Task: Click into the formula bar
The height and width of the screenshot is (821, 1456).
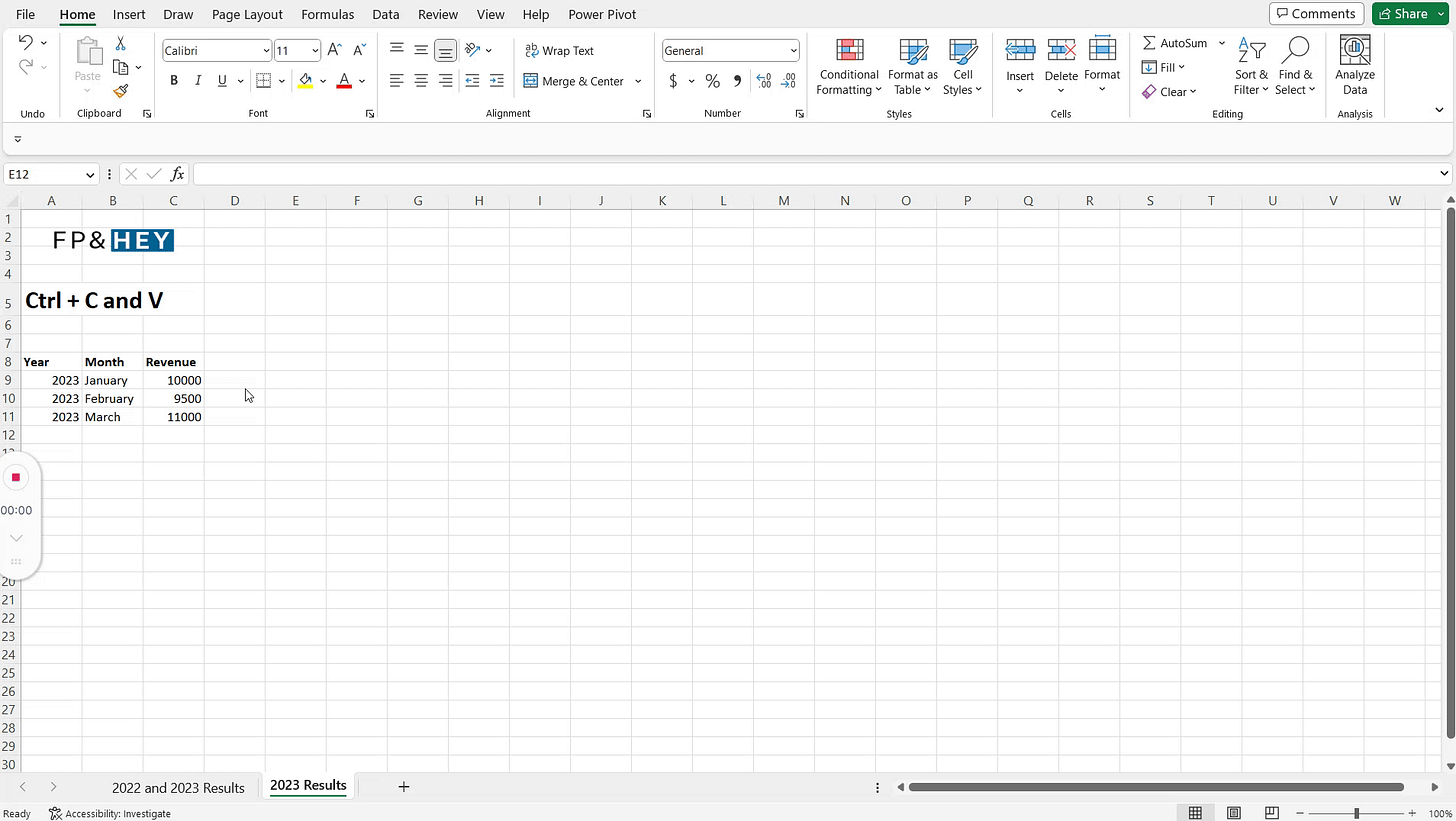Action: (x=815, y=174)
